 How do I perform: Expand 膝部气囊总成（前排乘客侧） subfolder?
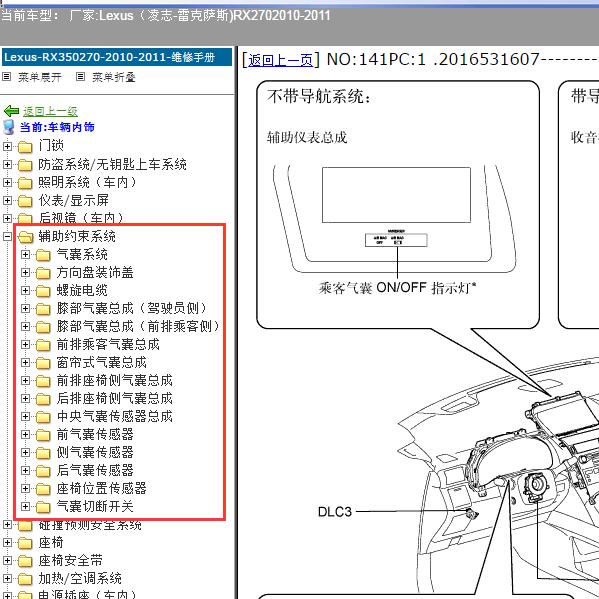point(25,327)
